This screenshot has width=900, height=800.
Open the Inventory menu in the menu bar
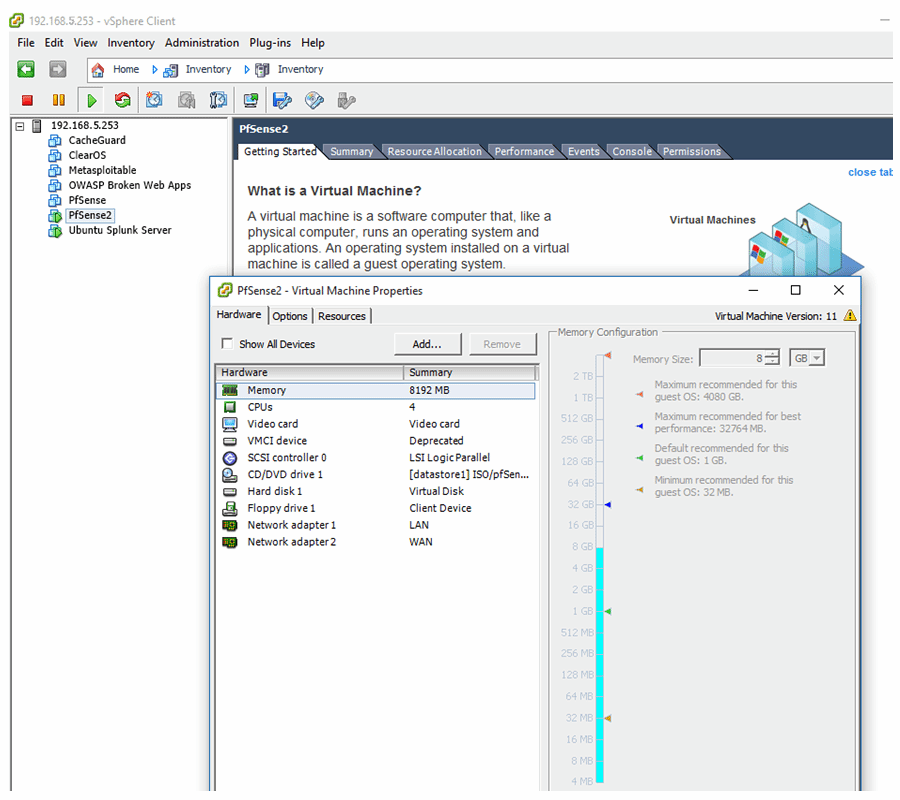tap(131, 43)
